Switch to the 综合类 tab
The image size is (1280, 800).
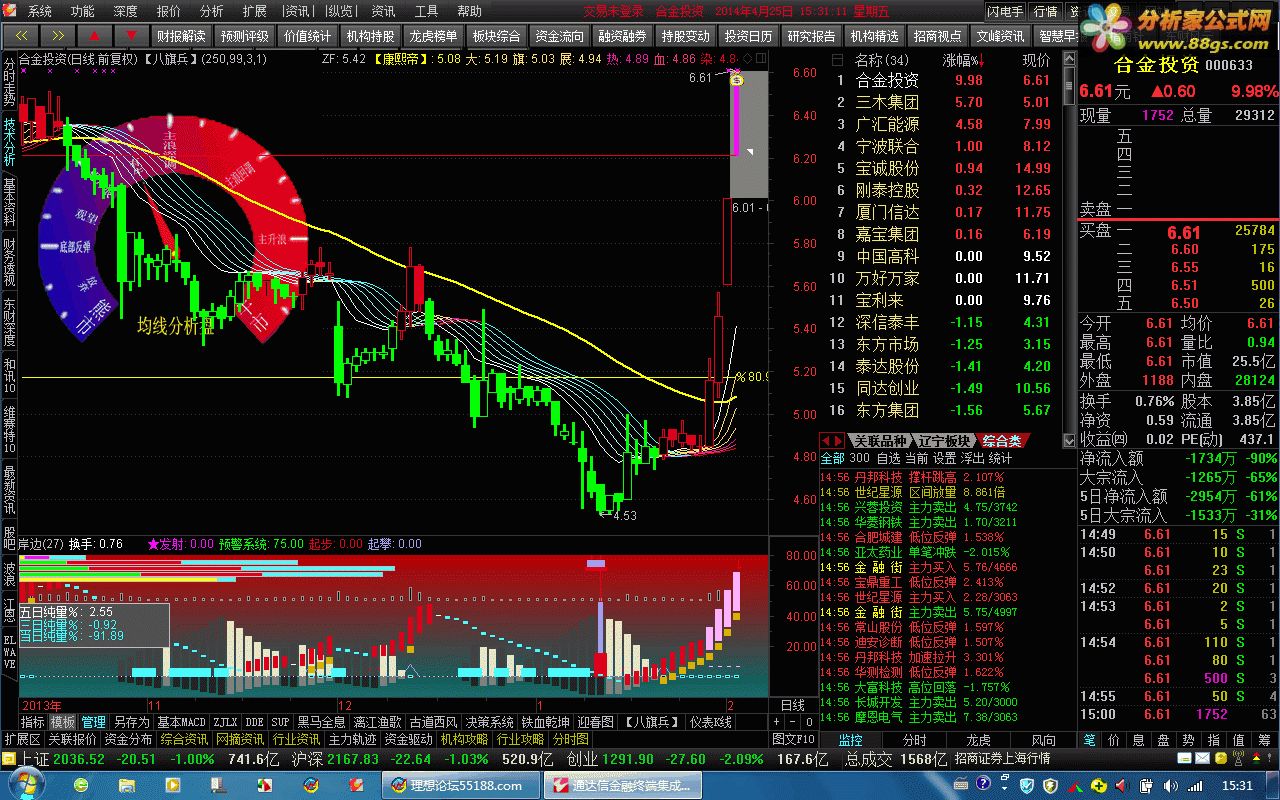click(1002, 441)
